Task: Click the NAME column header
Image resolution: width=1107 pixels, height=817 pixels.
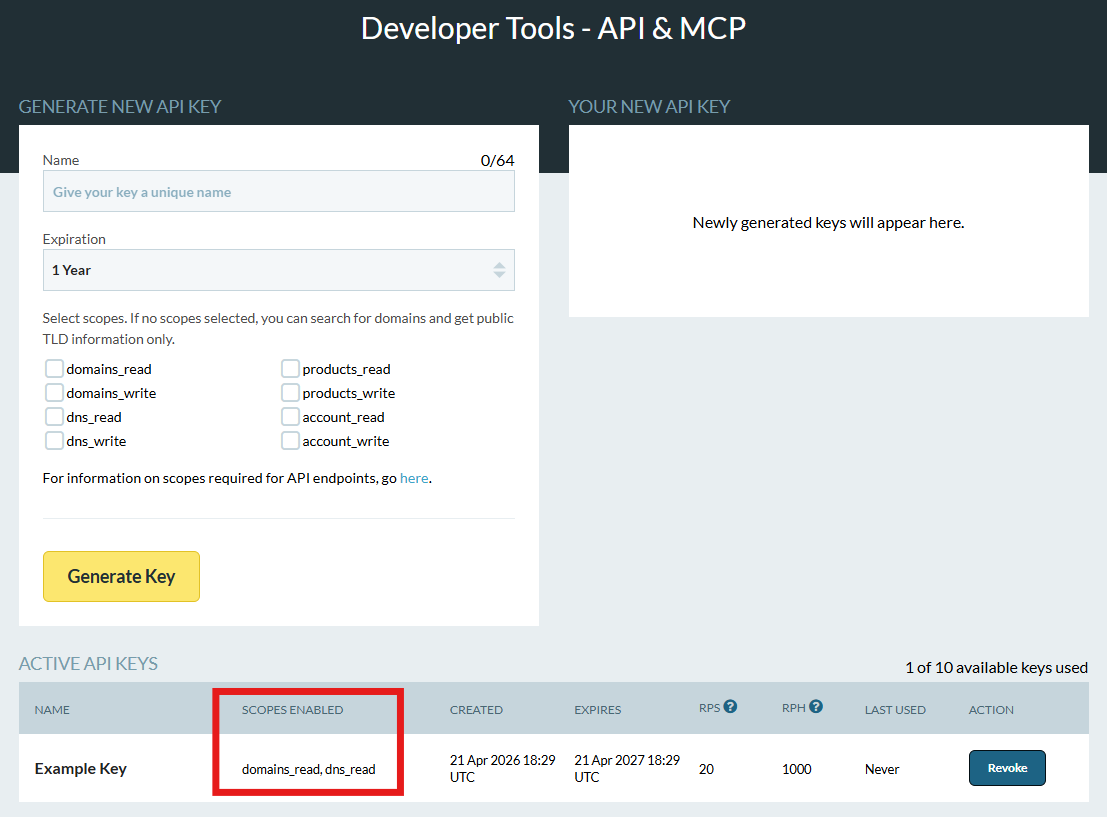Action: pos(52,709)
